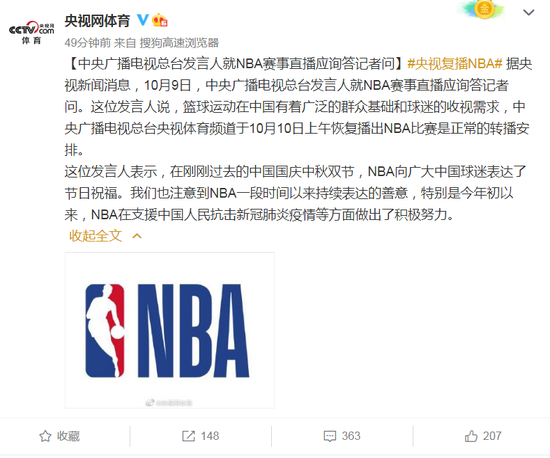Click the blue verified V badge
Viewport: 550px width, 458px height.
pos(143,20)
